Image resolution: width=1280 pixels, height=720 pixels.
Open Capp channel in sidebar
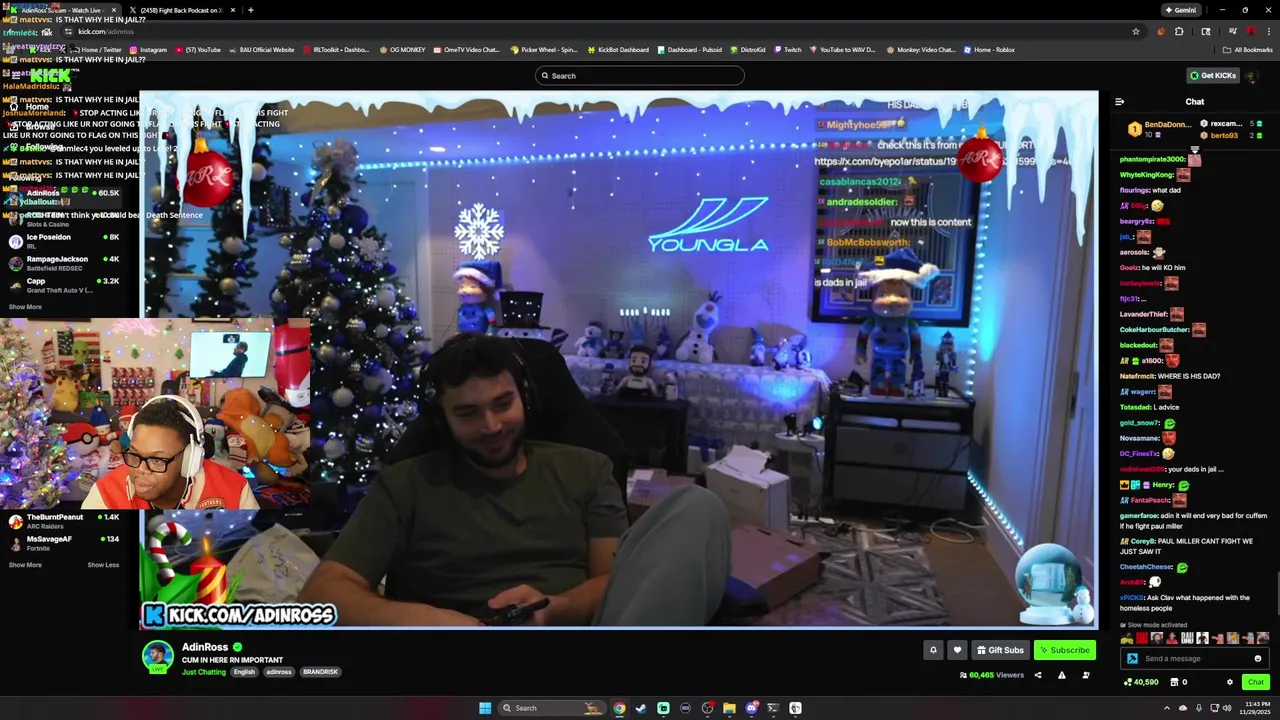[62, 285]
